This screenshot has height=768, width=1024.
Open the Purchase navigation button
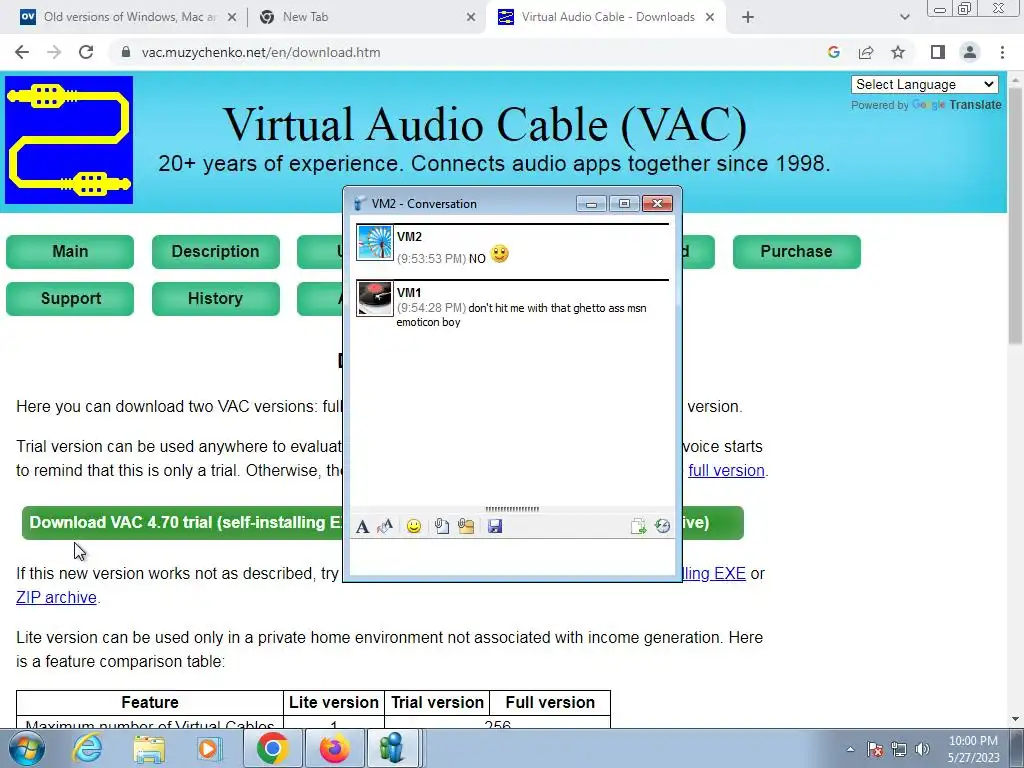796,251
